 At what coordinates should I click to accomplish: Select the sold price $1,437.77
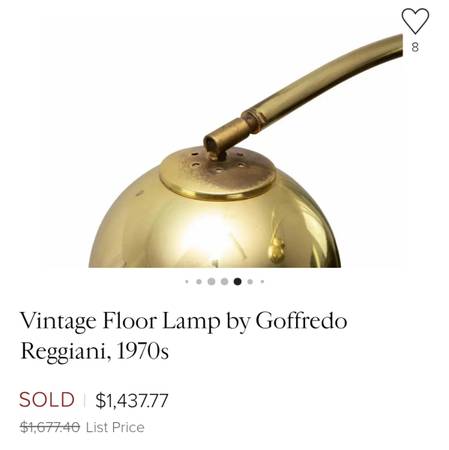tap(132, 400)
